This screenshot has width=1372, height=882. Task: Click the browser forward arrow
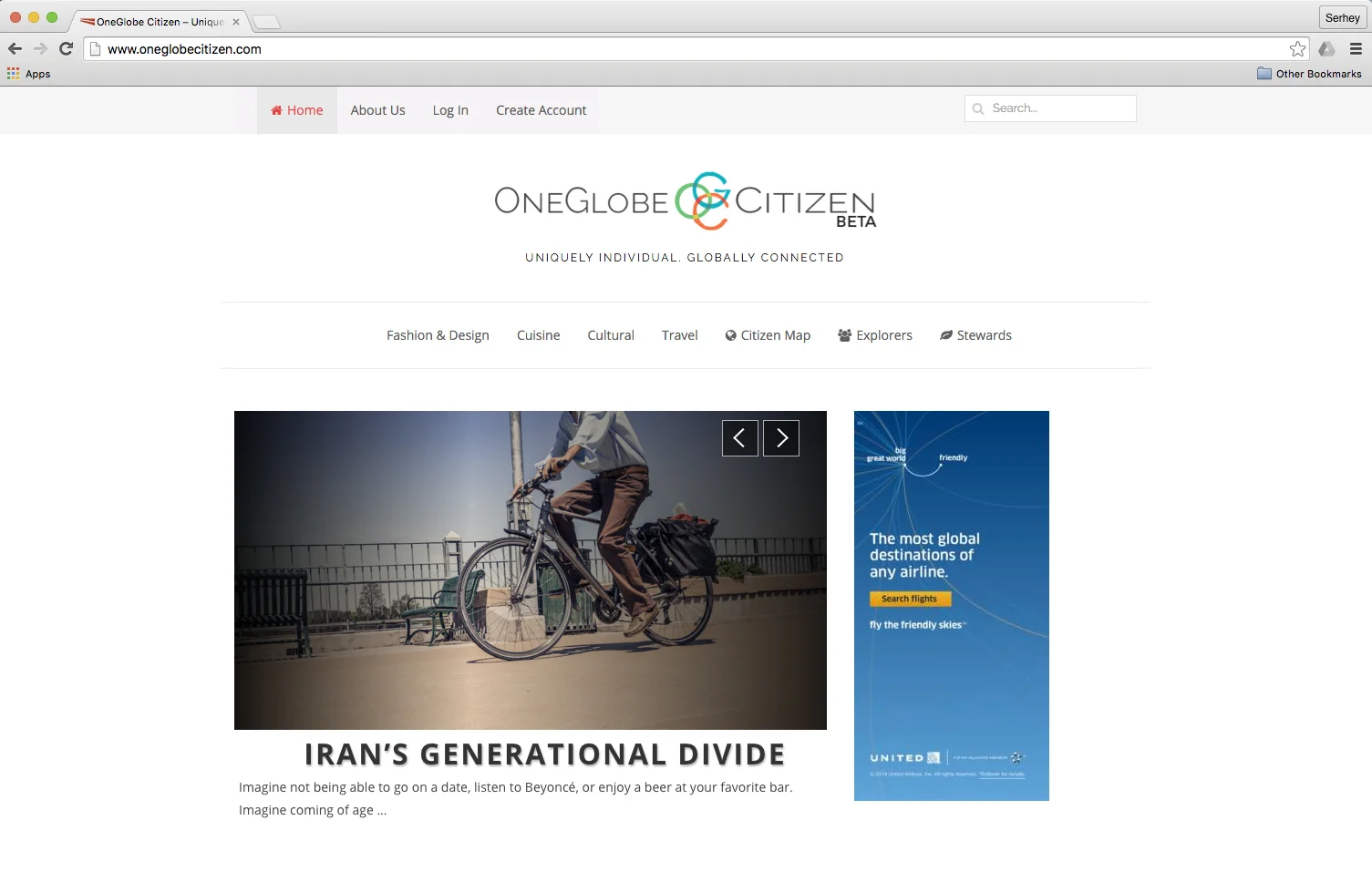[x=40, y=49]
